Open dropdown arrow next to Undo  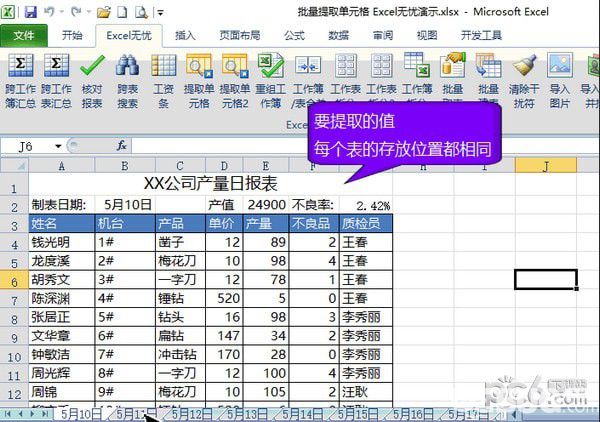(62, 12)
